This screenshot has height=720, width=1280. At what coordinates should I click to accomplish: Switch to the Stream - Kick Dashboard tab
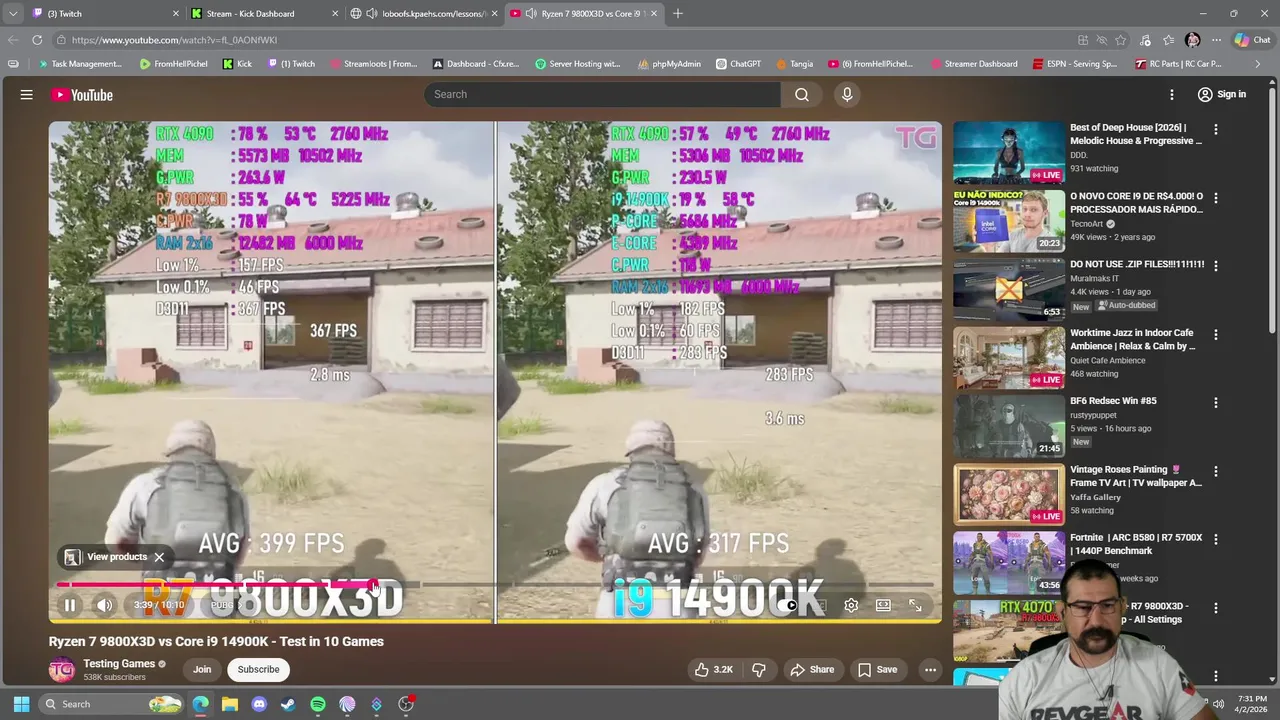pyautogui.click(x=265, y=14)
